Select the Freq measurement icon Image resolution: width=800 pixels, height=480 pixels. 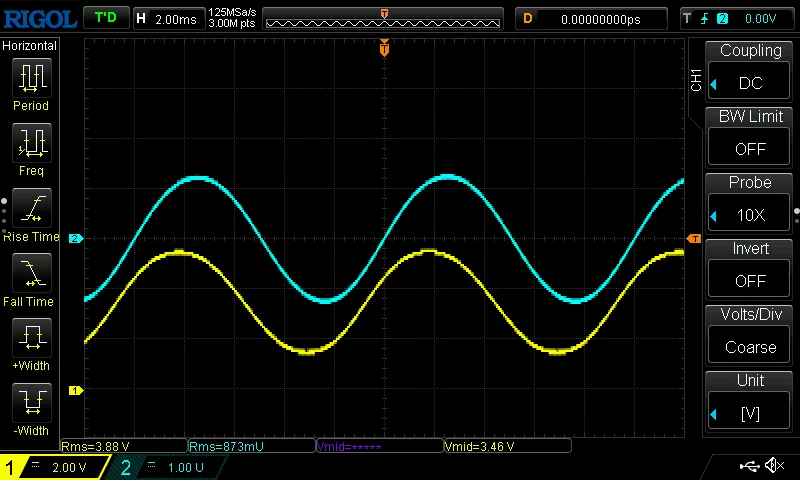(x=31, y=144)
